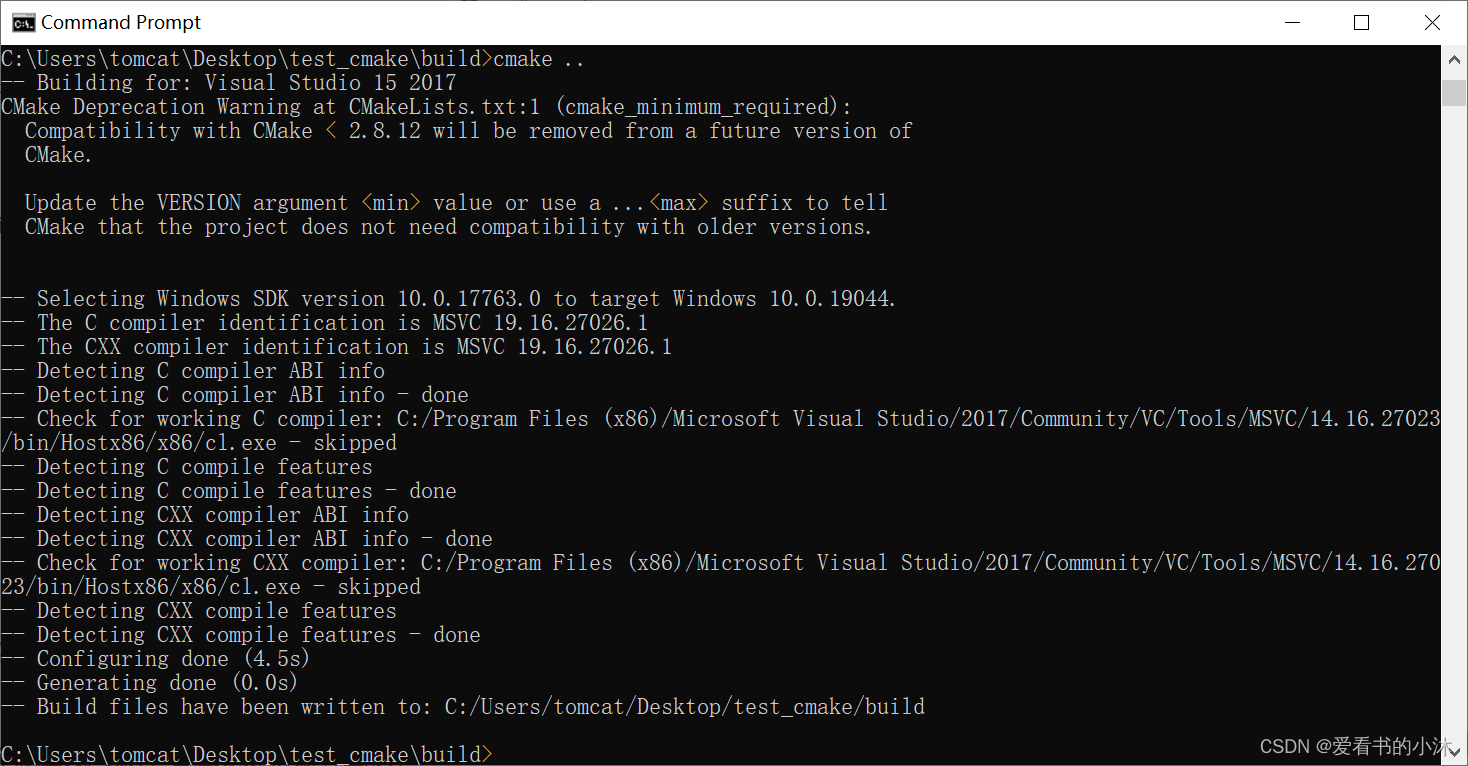
Task: Click line 'CMake that the project does not need'
Action: [x=448, y=227]
